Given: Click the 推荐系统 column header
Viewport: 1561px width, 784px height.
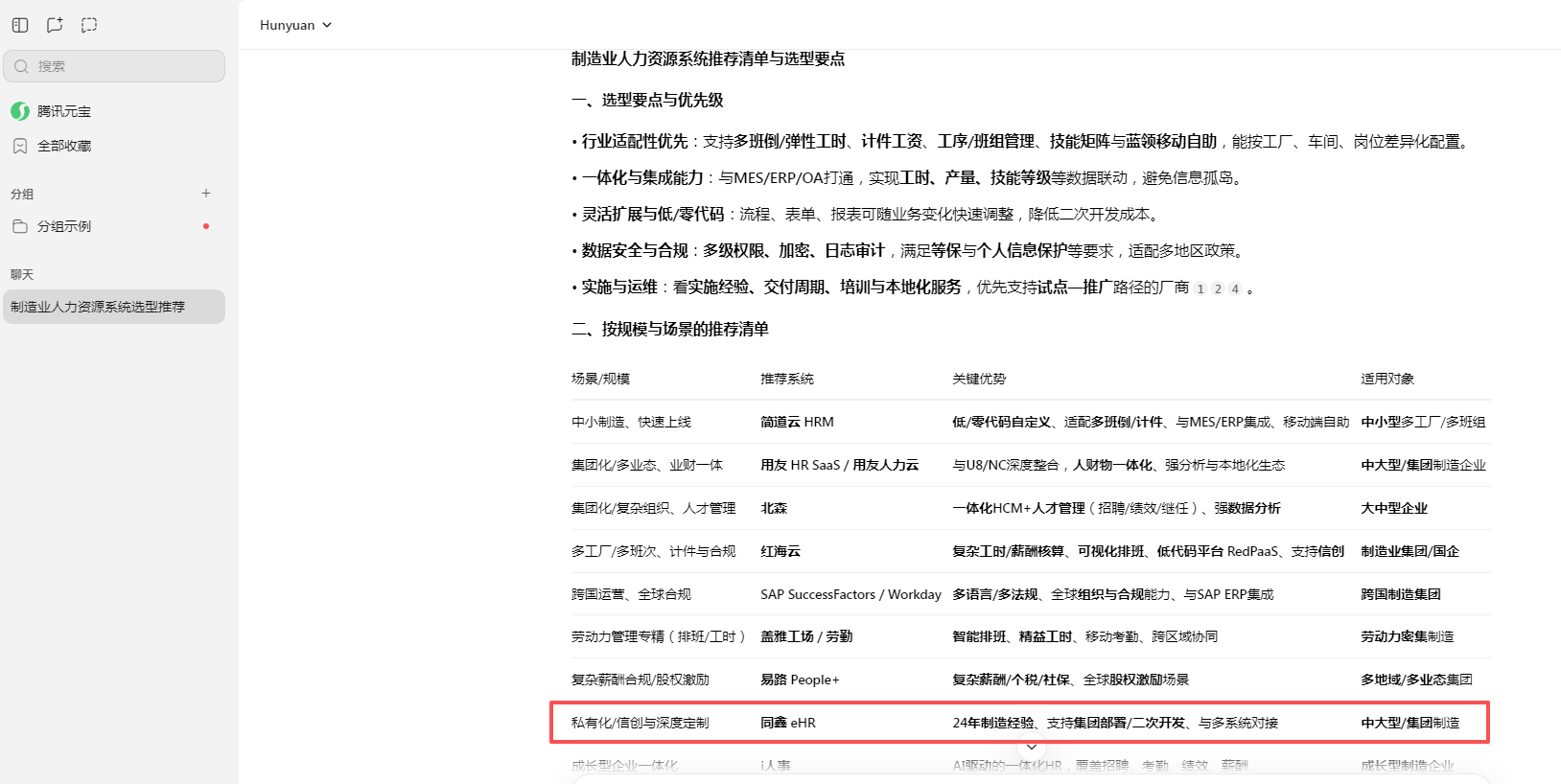Looking at the screenshot, I should [787, 379].
